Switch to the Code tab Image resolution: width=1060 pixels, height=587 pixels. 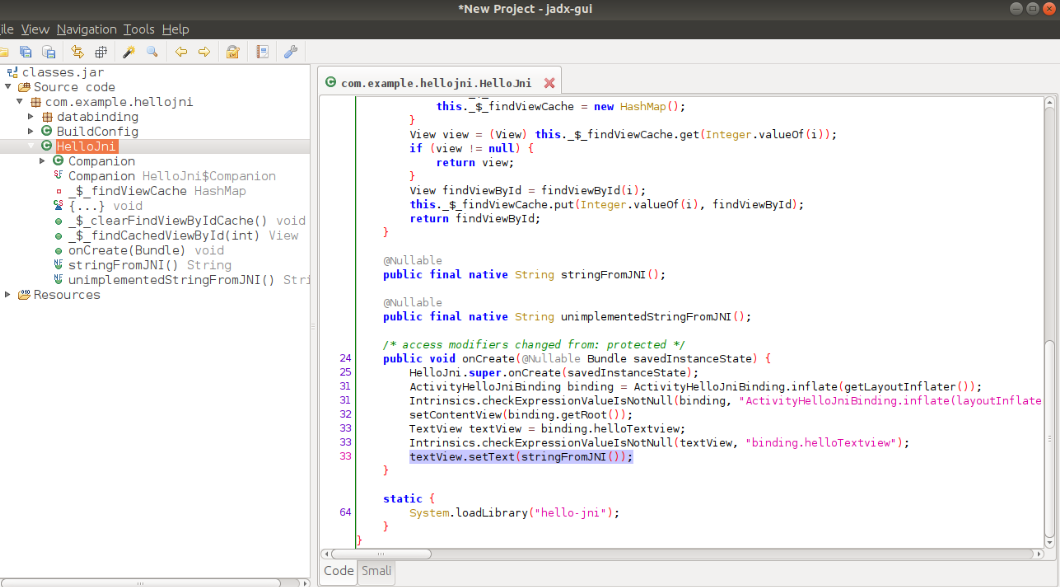point(338,571)
